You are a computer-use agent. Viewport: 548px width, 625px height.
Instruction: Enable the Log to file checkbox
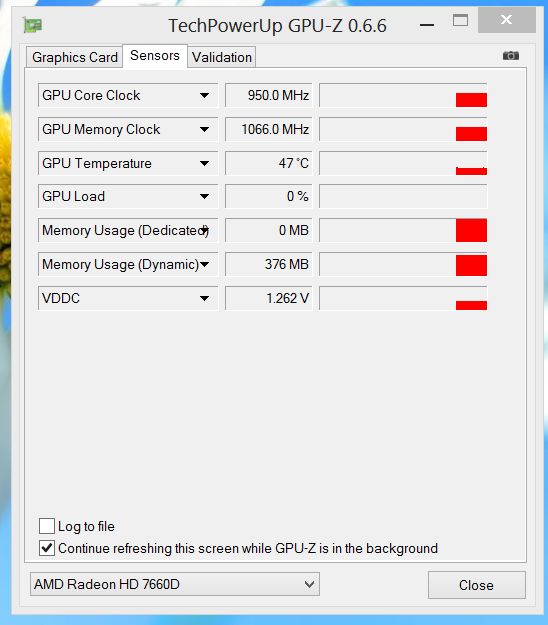47,526
